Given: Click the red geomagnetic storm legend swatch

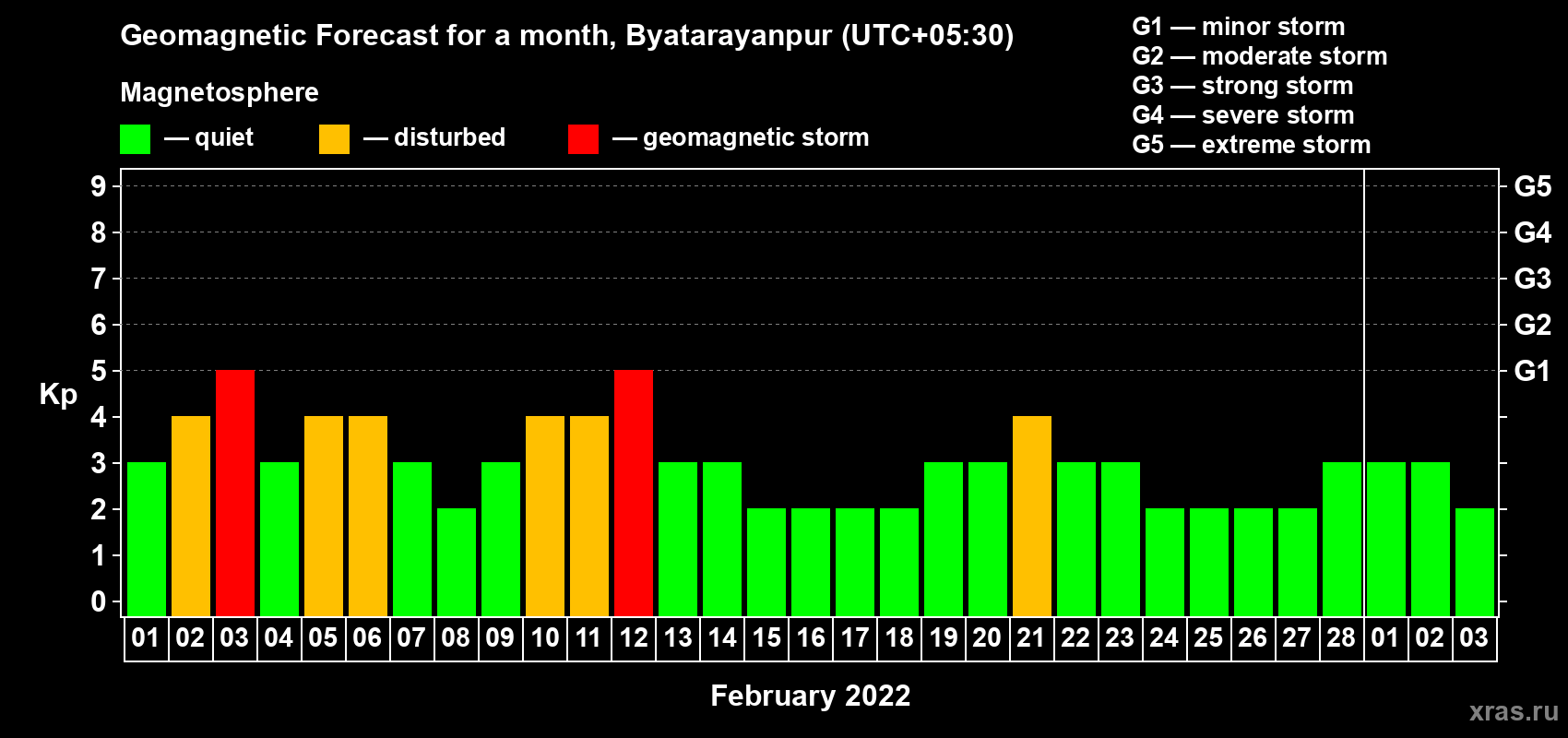Looking at the screenshot, I should coord(583,139).
